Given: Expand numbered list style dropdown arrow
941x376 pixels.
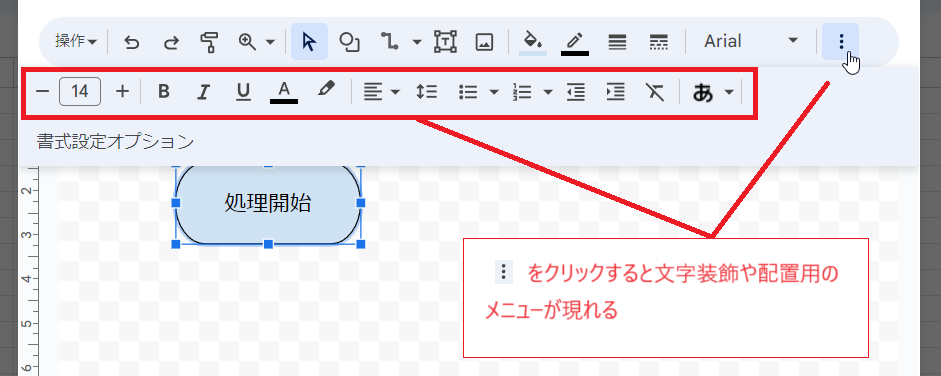Looking at the screenshot, I should [549, 92].
